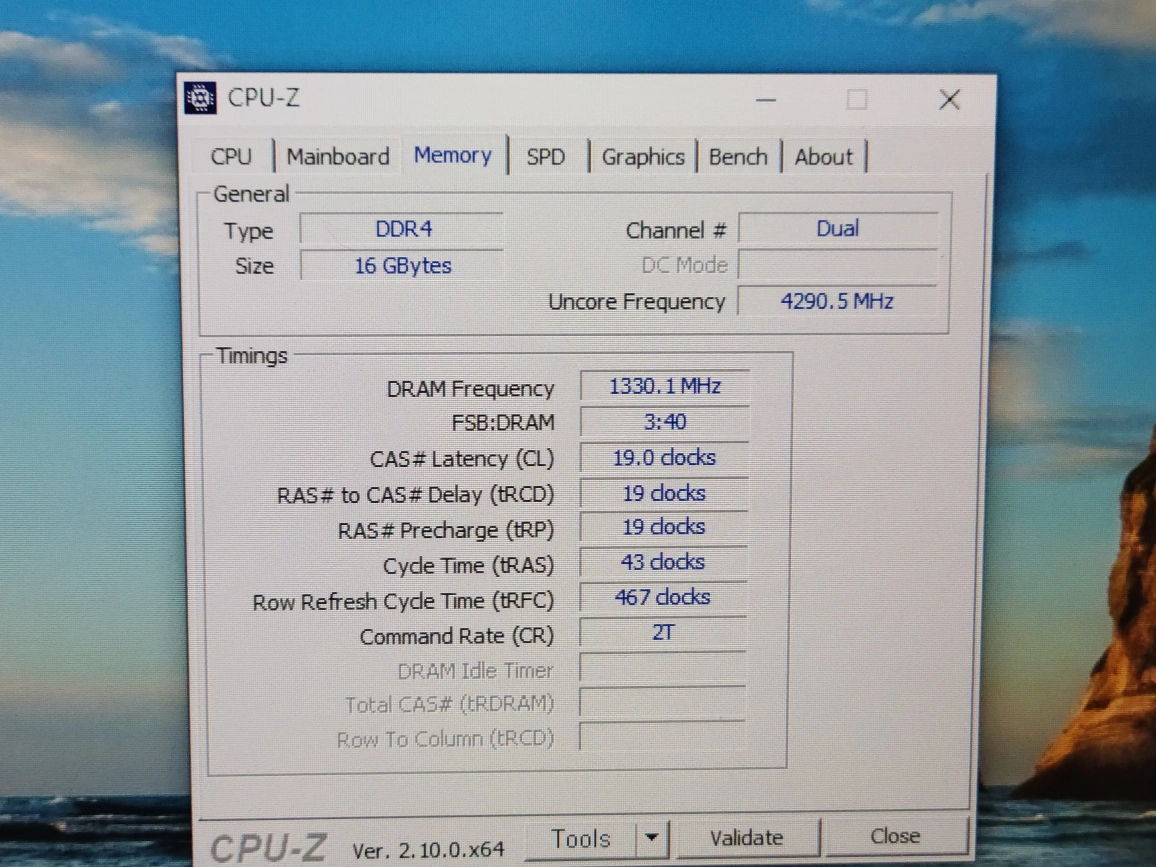Click the memory Type field showing DDR4
This screenshot has height=867, width=1156.
403,229
